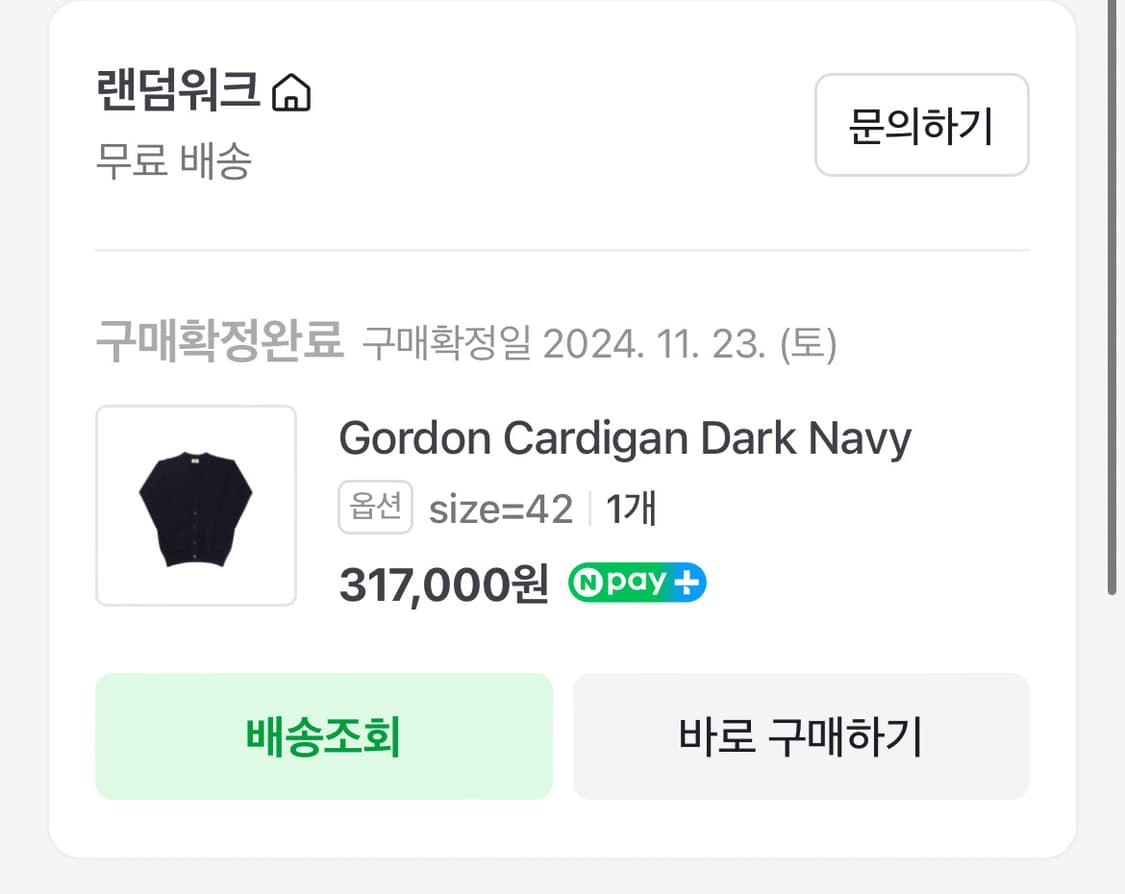1125x894 pixels.
Task: Select the size=42 option text
Action: 501,510
